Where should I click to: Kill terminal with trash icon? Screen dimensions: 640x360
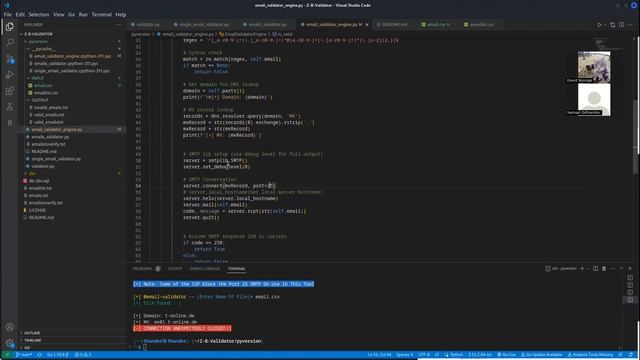pos(604,269)
